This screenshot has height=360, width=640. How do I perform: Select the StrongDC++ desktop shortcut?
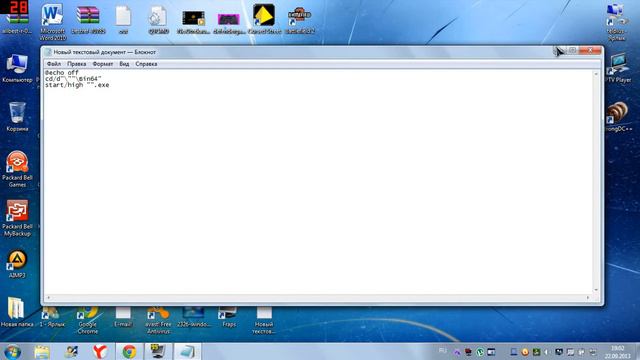pyautogui.click(x=618, y=116)
